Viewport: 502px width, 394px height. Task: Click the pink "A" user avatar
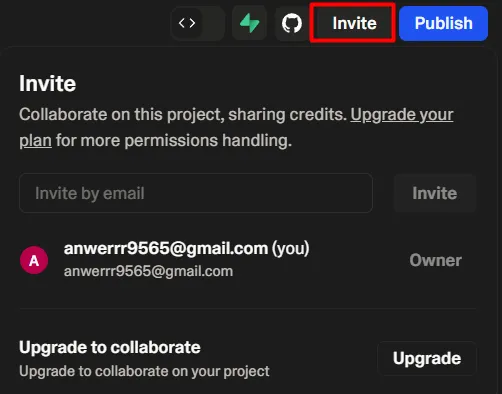34,260
